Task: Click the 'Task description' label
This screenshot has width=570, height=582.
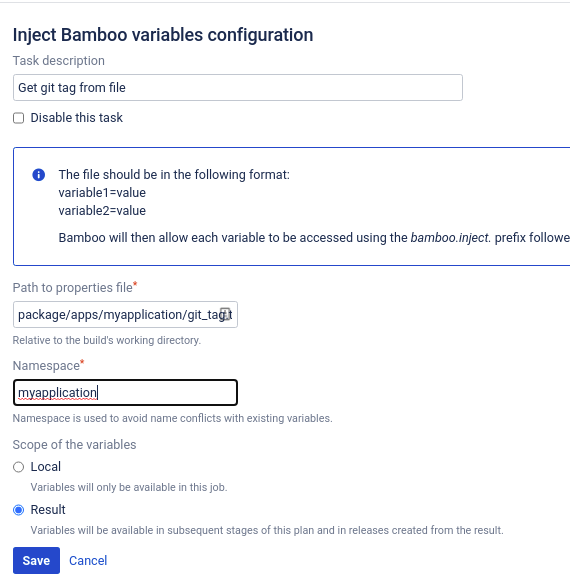Action: (x=59, y=61)
